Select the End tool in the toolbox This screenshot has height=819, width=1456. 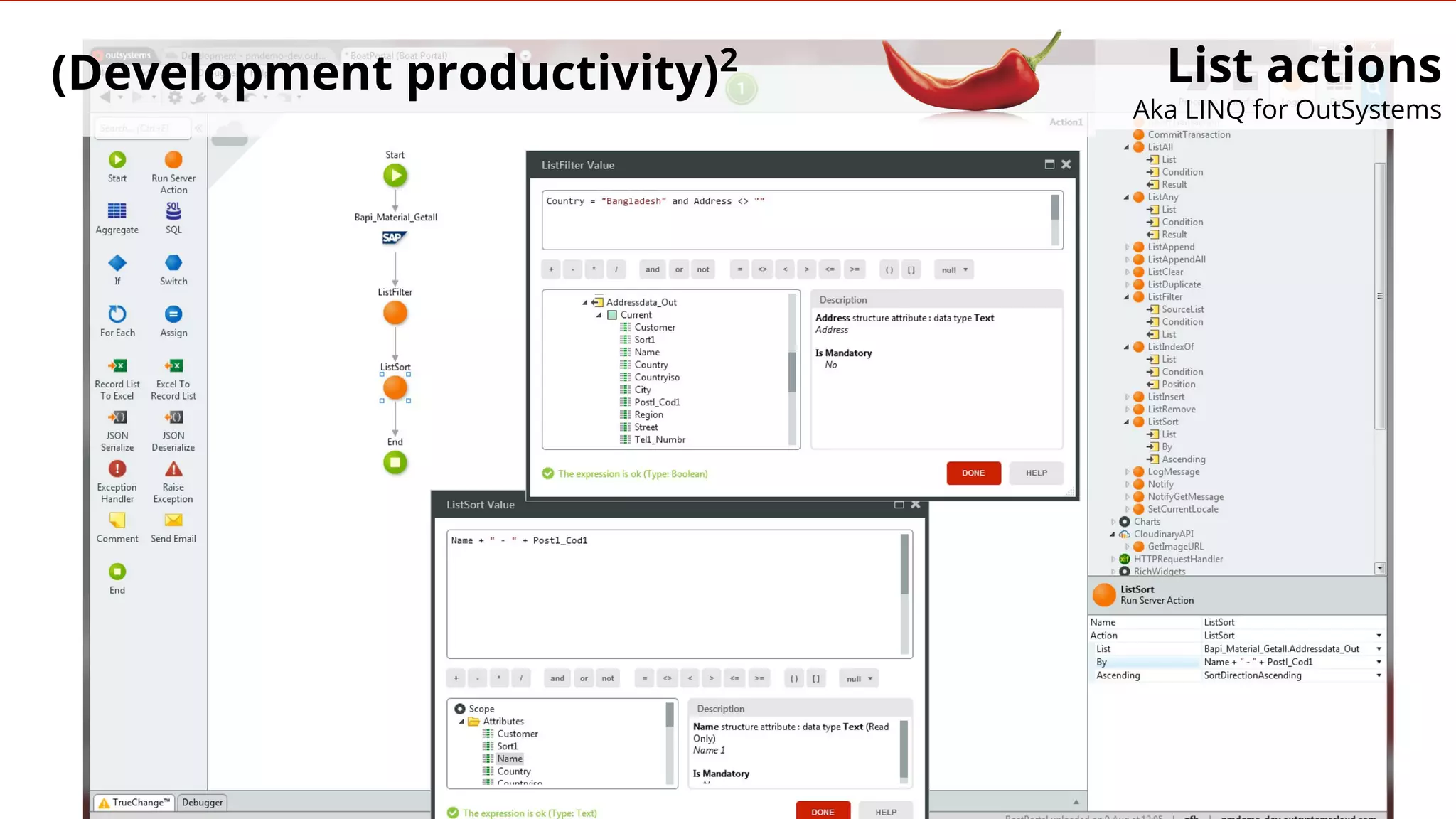tap(117, 579)
